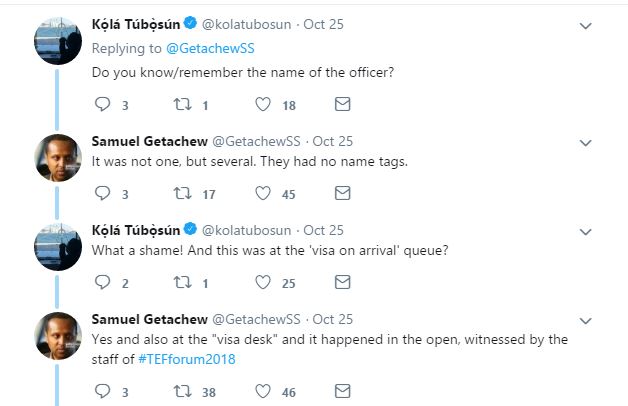Reply to the 'visa desk' tweet
The width and height of the screenshot is (628, 406).
click(x=101, y=392)
